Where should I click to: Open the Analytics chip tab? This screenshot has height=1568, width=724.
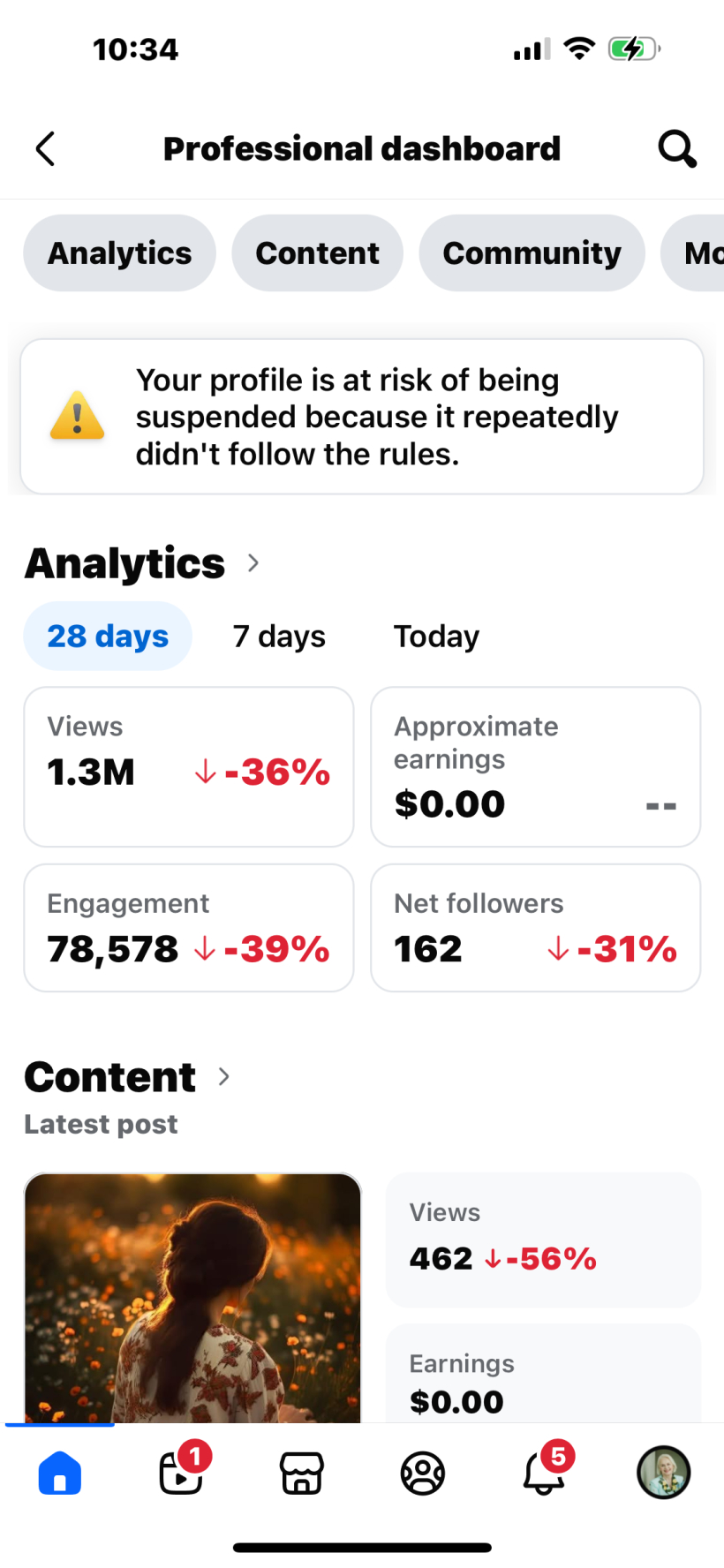119,253
